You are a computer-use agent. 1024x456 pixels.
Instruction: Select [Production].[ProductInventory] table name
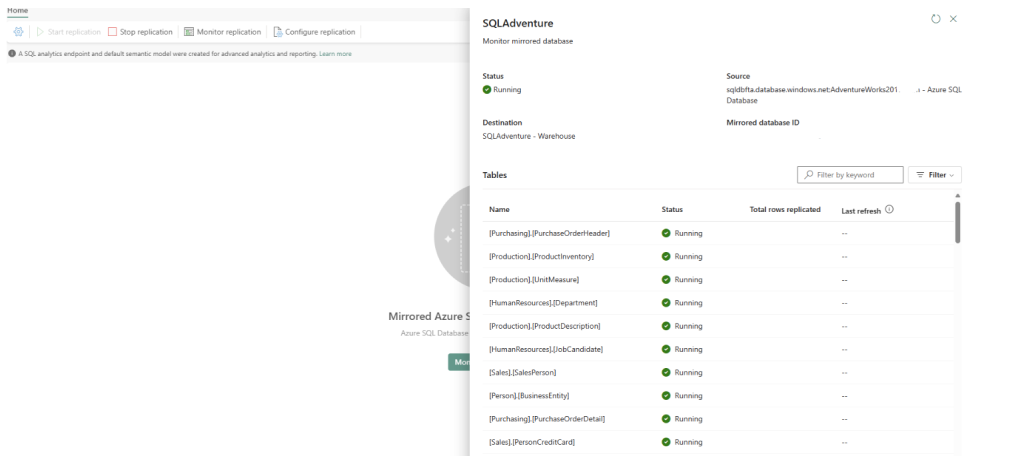click(541, 256)
